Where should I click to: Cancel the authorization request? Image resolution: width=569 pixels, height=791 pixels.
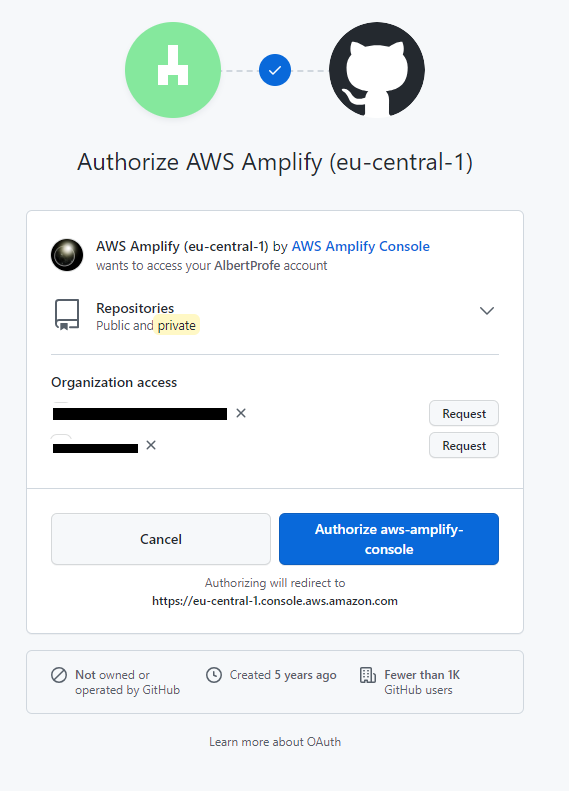click(x=161, y=539)
